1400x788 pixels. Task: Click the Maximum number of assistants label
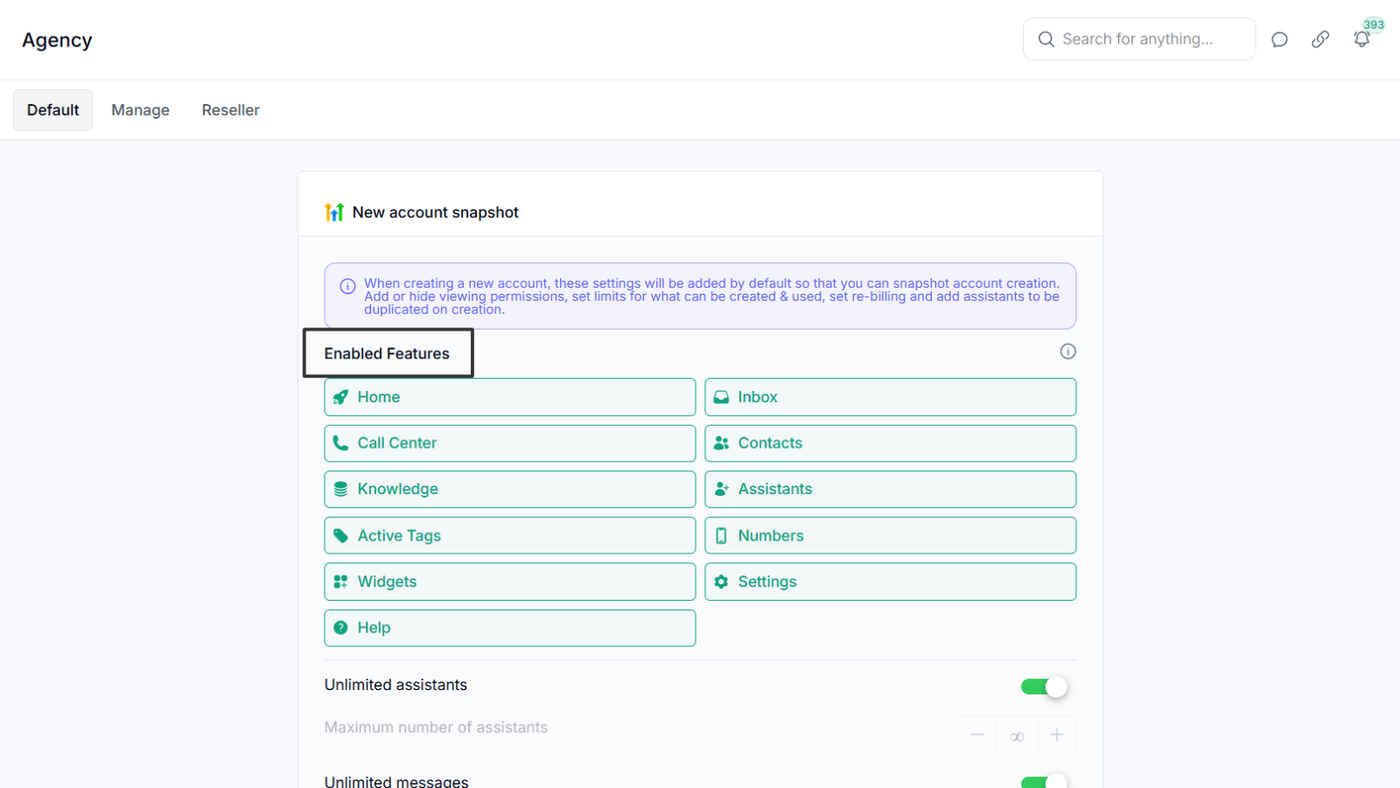coord(436,727)
